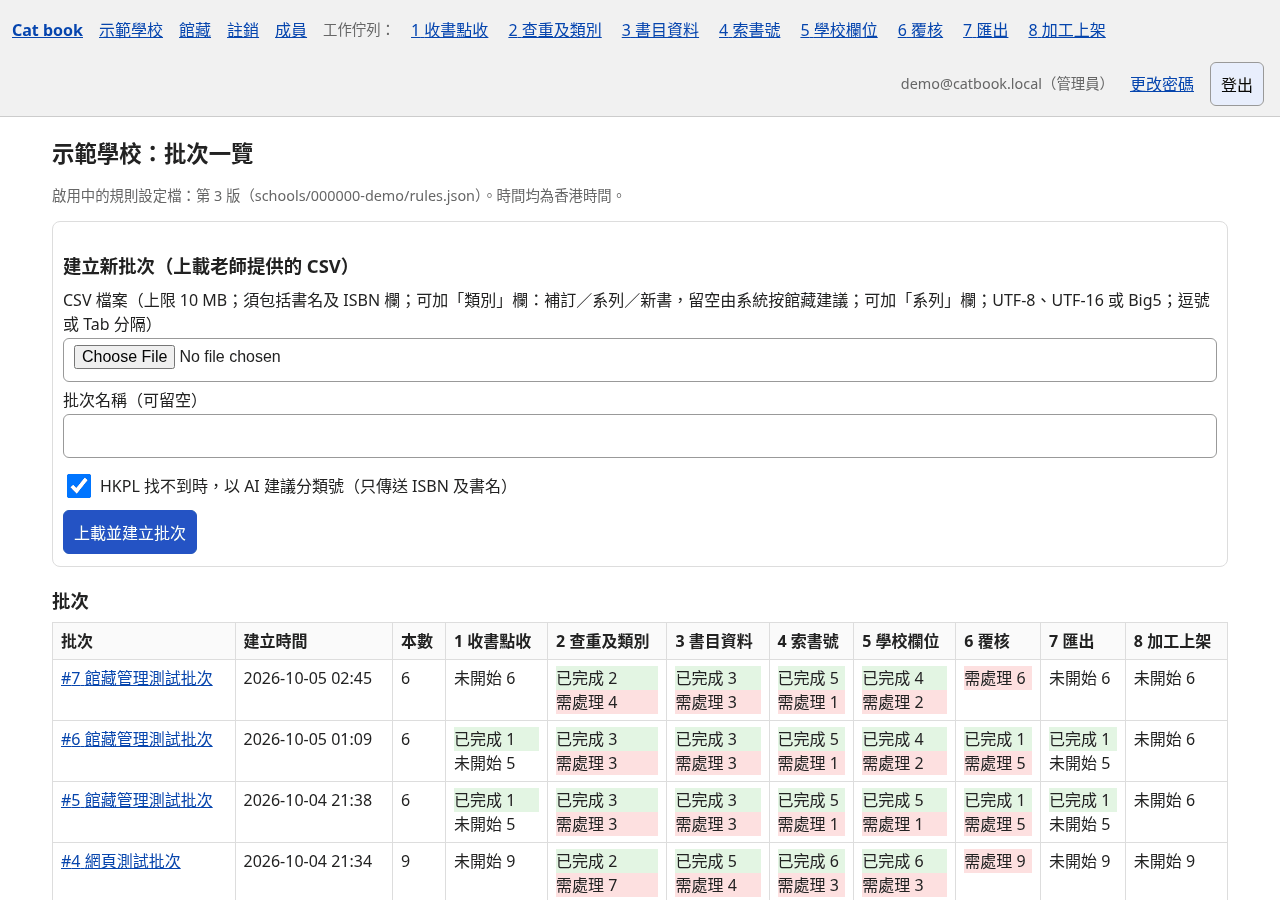
Task: Focus the 批次名稱 text field
Action: [x=640, y=436]
